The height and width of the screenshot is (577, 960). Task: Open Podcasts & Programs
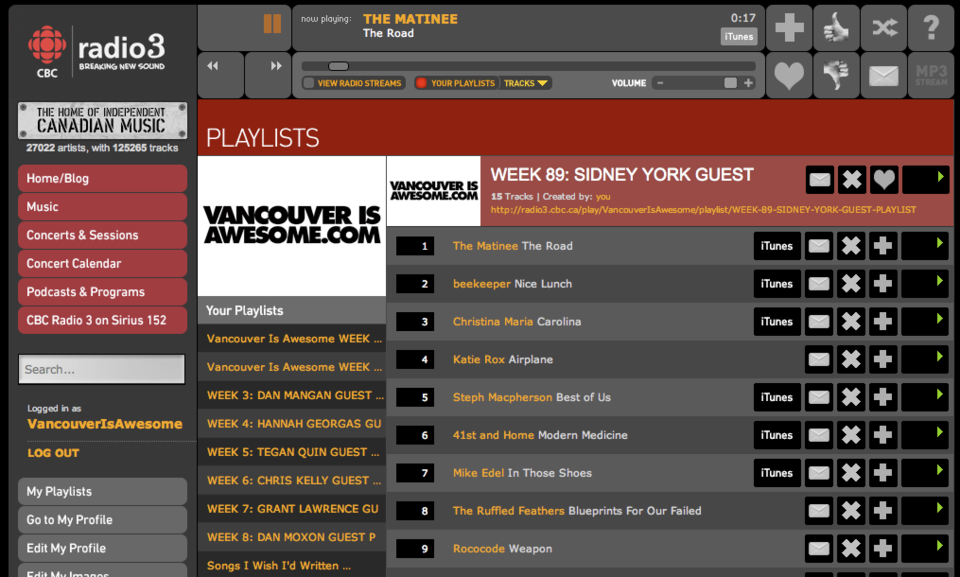(x=102, y=292)
